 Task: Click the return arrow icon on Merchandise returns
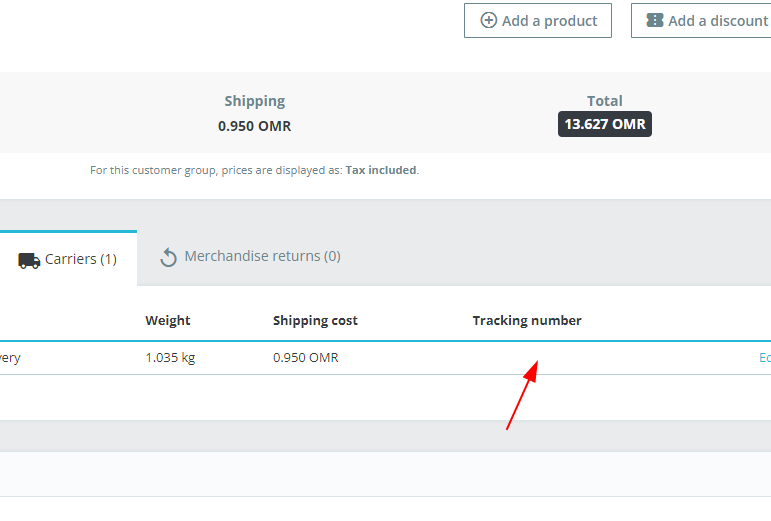169,257
